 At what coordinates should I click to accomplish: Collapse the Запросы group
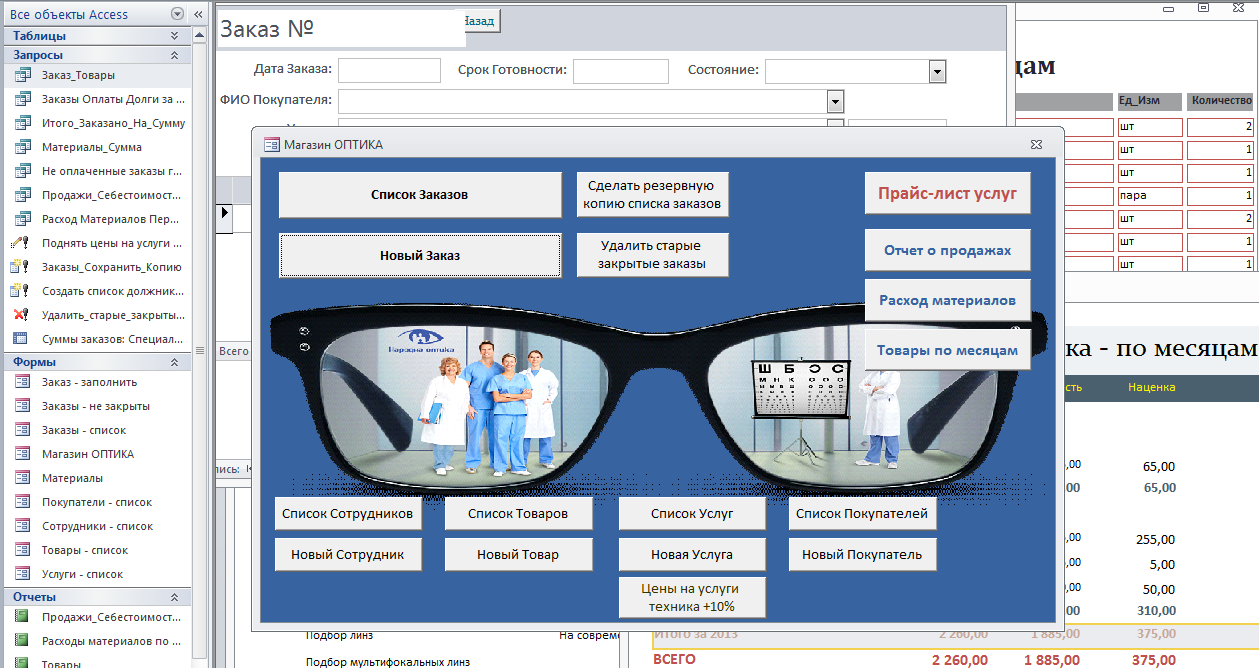[x=174, y=55]
